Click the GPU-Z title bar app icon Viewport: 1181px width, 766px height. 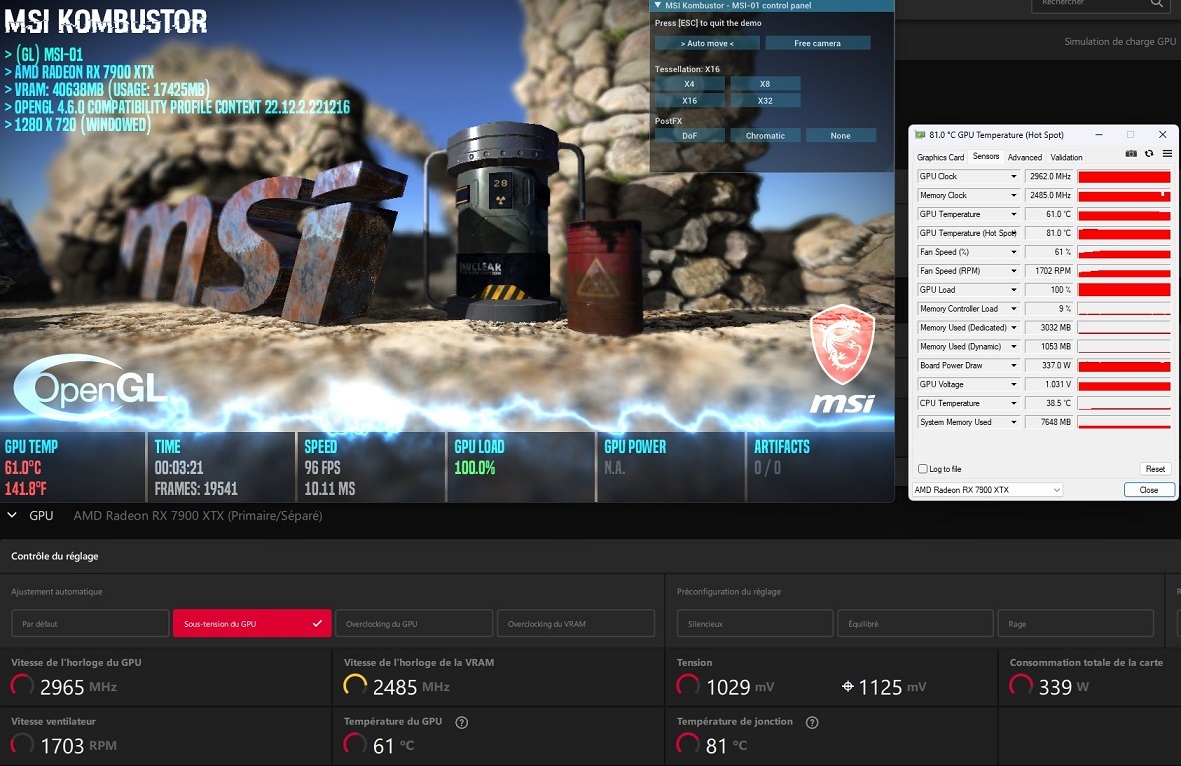[x=920, y=135]
